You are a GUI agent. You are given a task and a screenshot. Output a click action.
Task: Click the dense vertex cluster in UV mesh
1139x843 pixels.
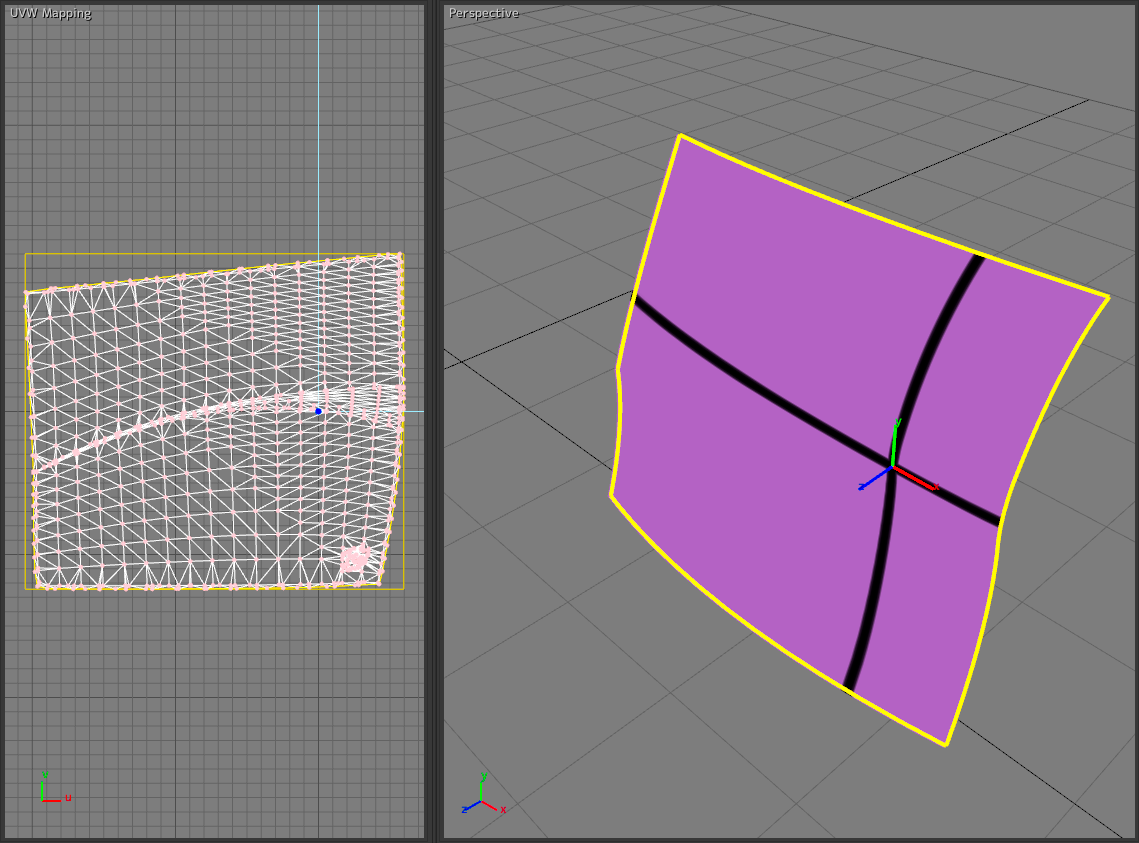click(354, 558)
